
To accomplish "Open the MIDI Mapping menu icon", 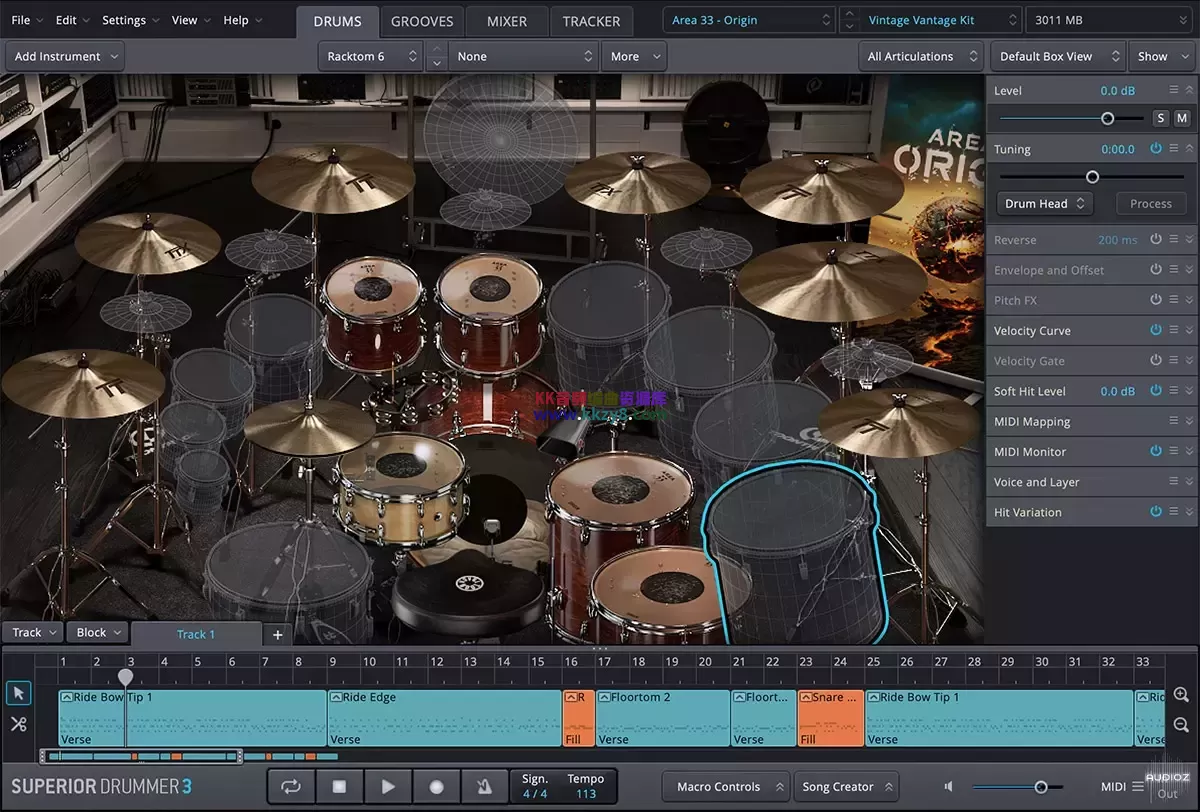I will [x=1174, y=421].
